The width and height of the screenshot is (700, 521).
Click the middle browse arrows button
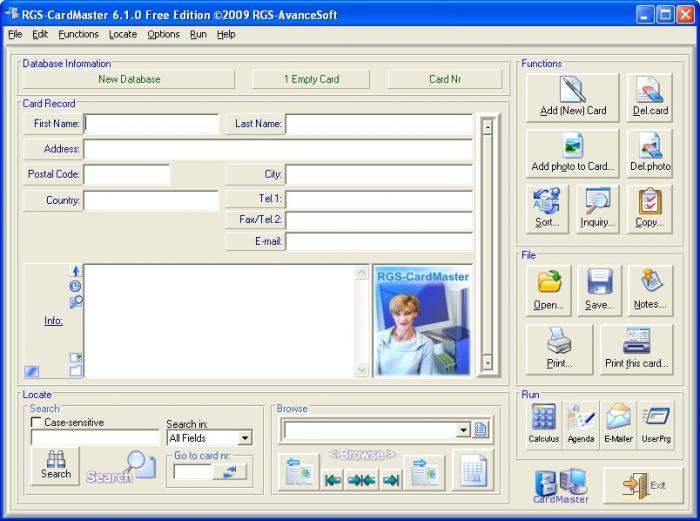(362, 480)
